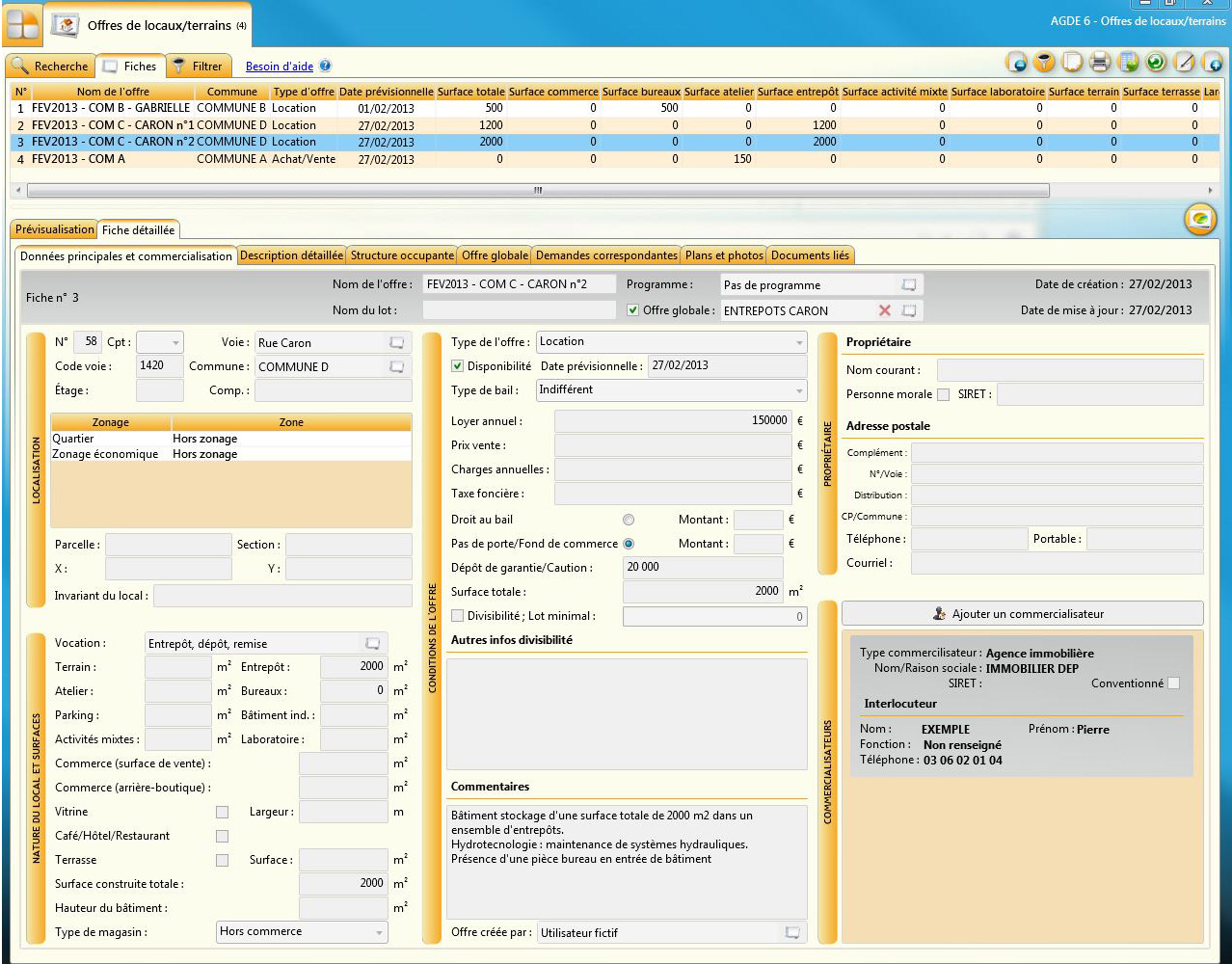Open the Vocation field browse icon
Image resolution: width=1232 pixels, height=964 pixels.
pyautogui.click(x=373, y=643)
